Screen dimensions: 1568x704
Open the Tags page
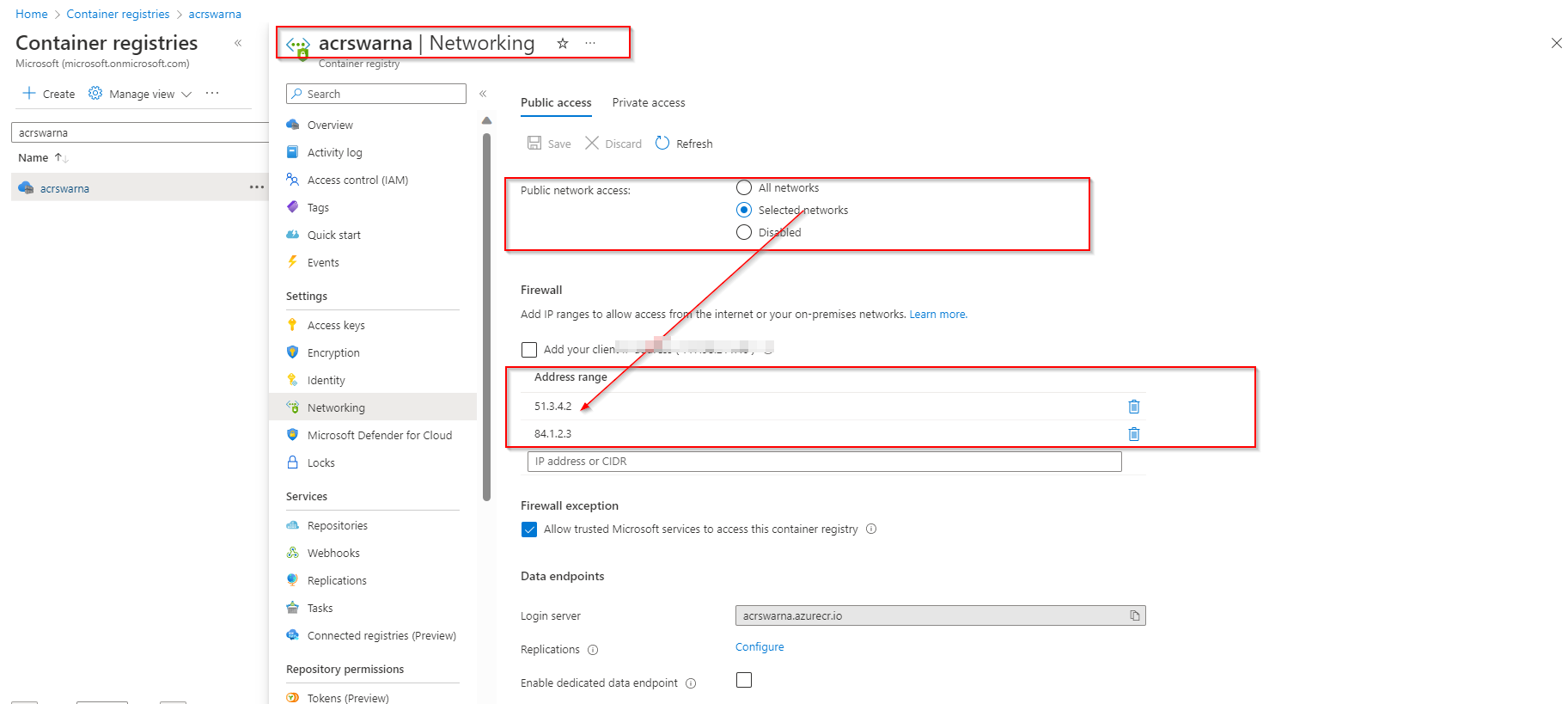coord(318,207)
